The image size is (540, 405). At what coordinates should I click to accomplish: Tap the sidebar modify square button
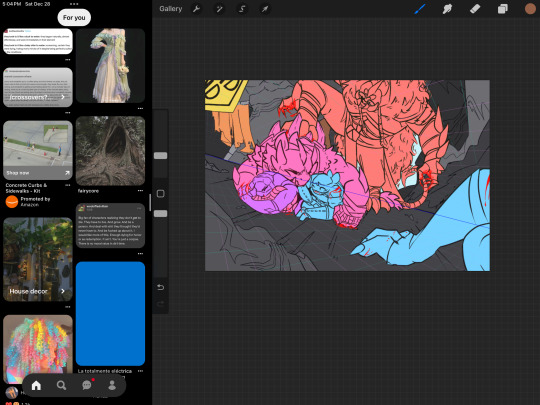tap(160, 194)
